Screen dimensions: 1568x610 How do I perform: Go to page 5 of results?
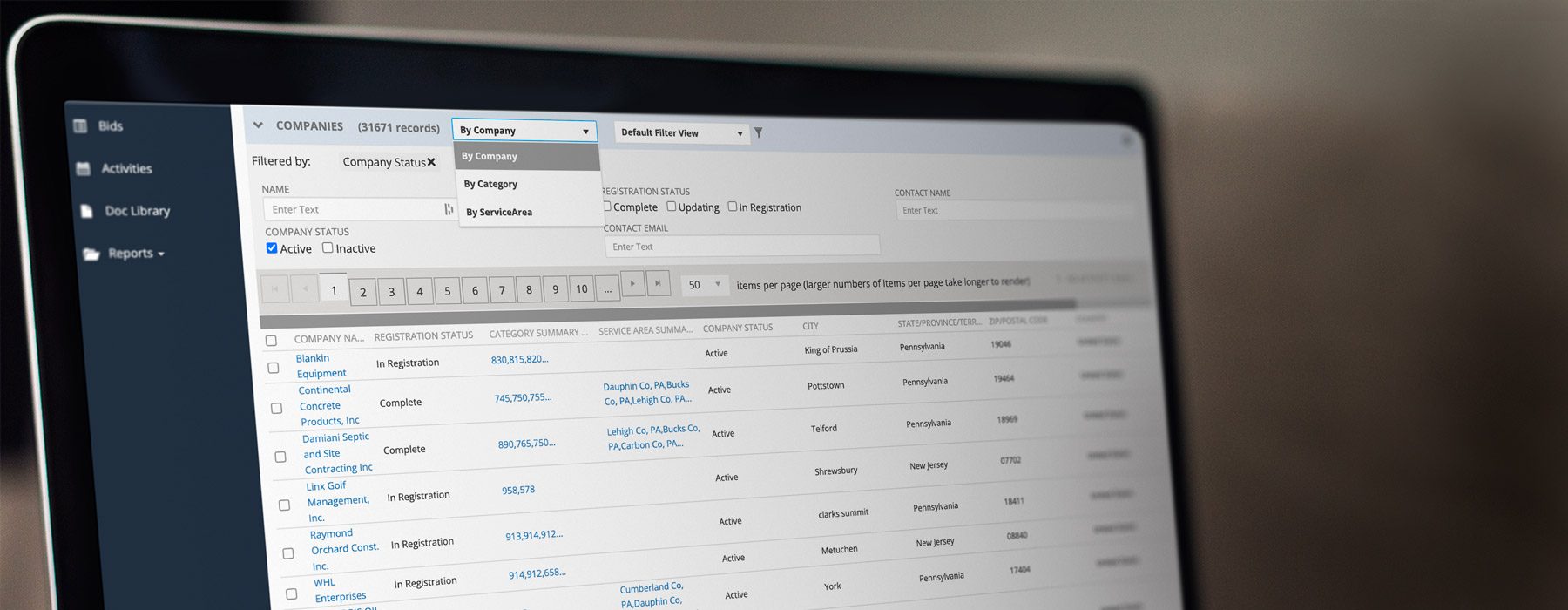pyautogui.click(x=448, y=291)
